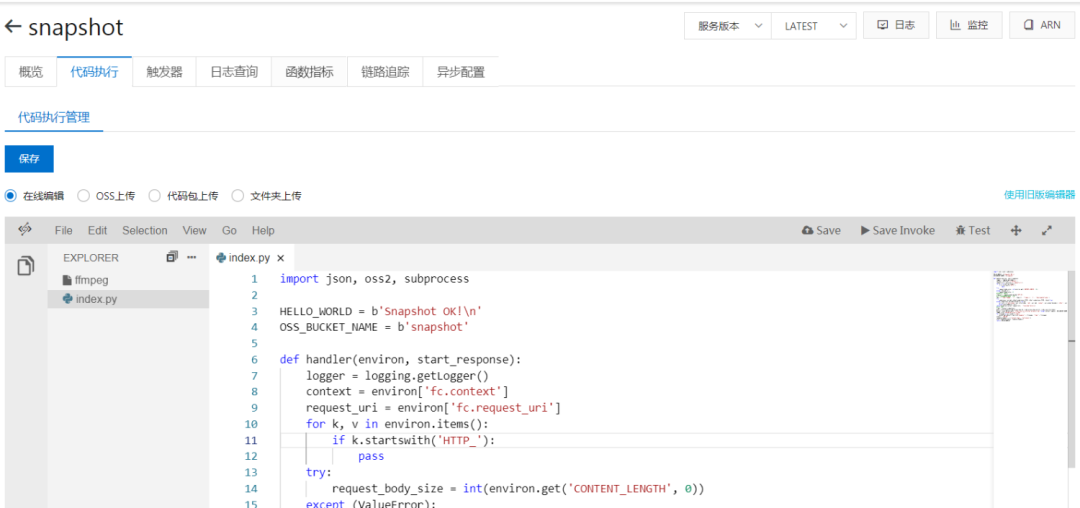Open Explorer more actions ellipsis
Screen dimensions: 1080x508
[x=192, y=257]
